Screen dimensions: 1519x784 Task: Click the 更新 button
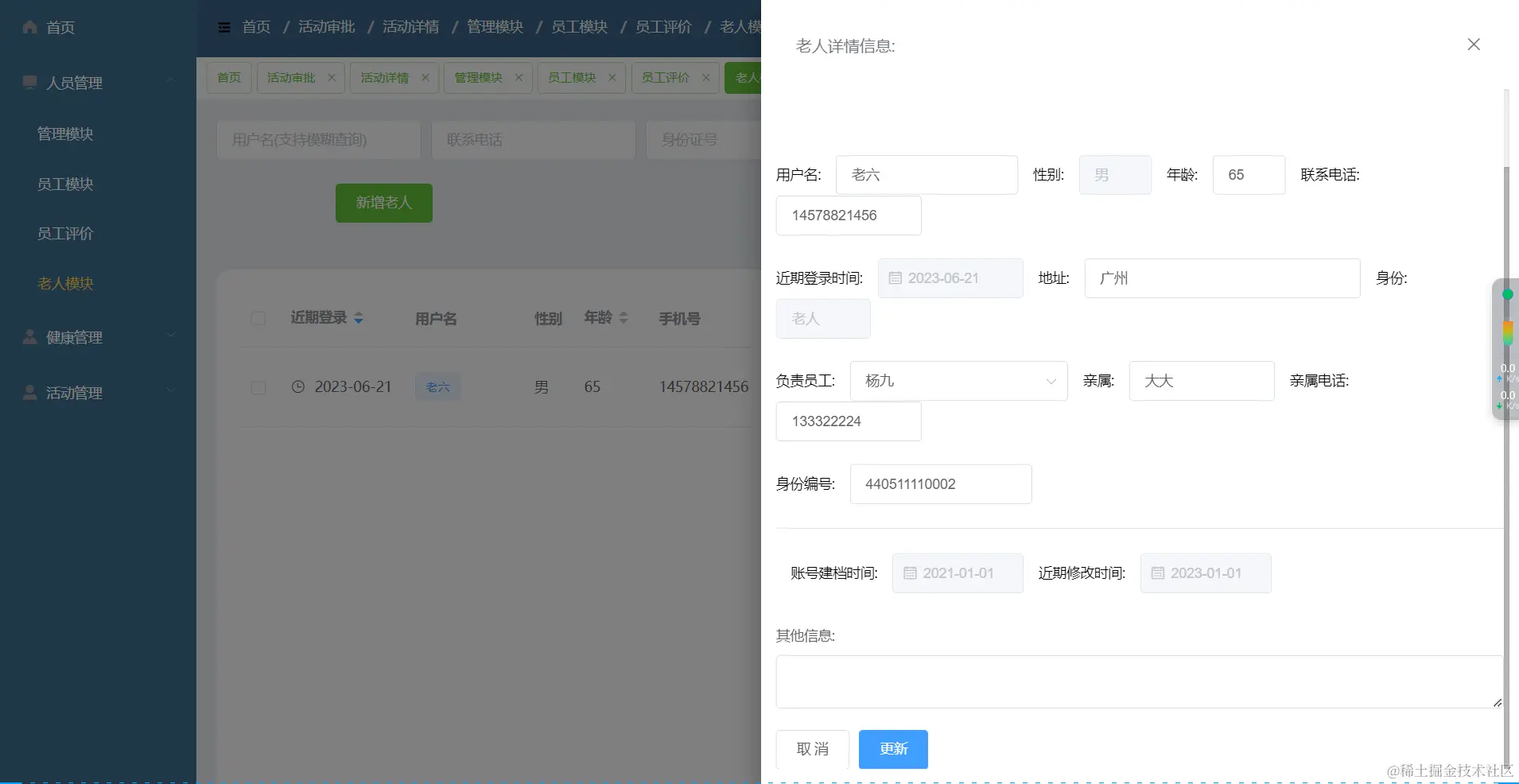tap(893, 749)
